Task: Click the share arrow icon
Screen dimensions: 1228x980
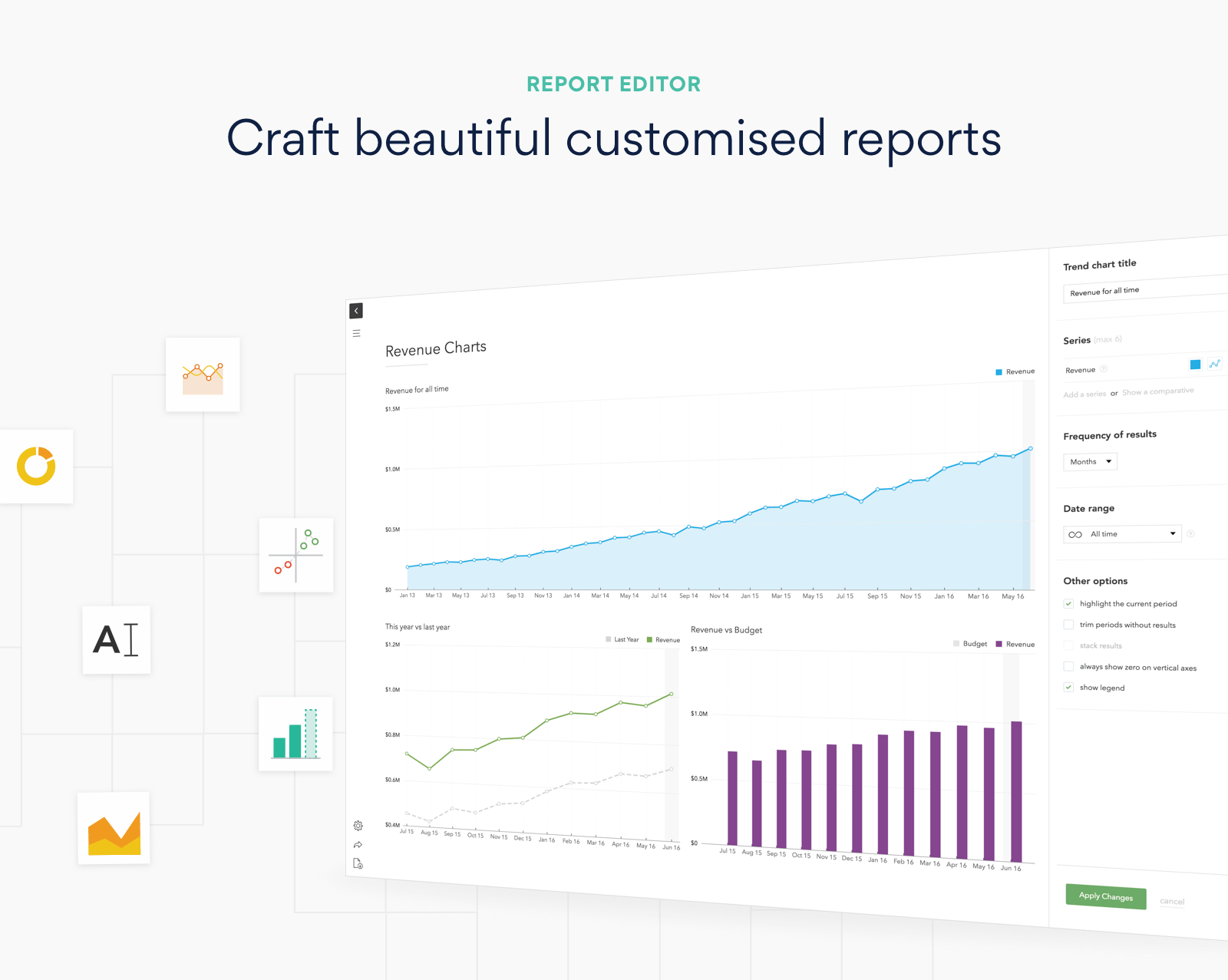Action: pyautogui.click(x=358, y=845)
